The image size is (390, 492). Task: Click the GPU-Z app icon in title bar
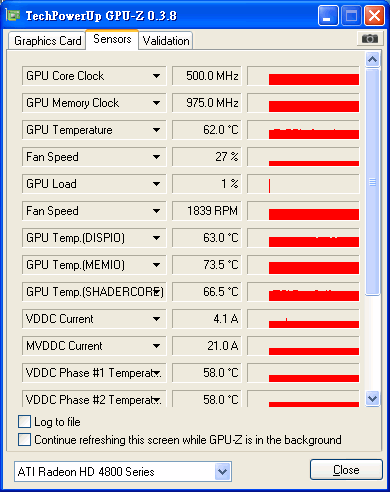[x=13, y=15]
